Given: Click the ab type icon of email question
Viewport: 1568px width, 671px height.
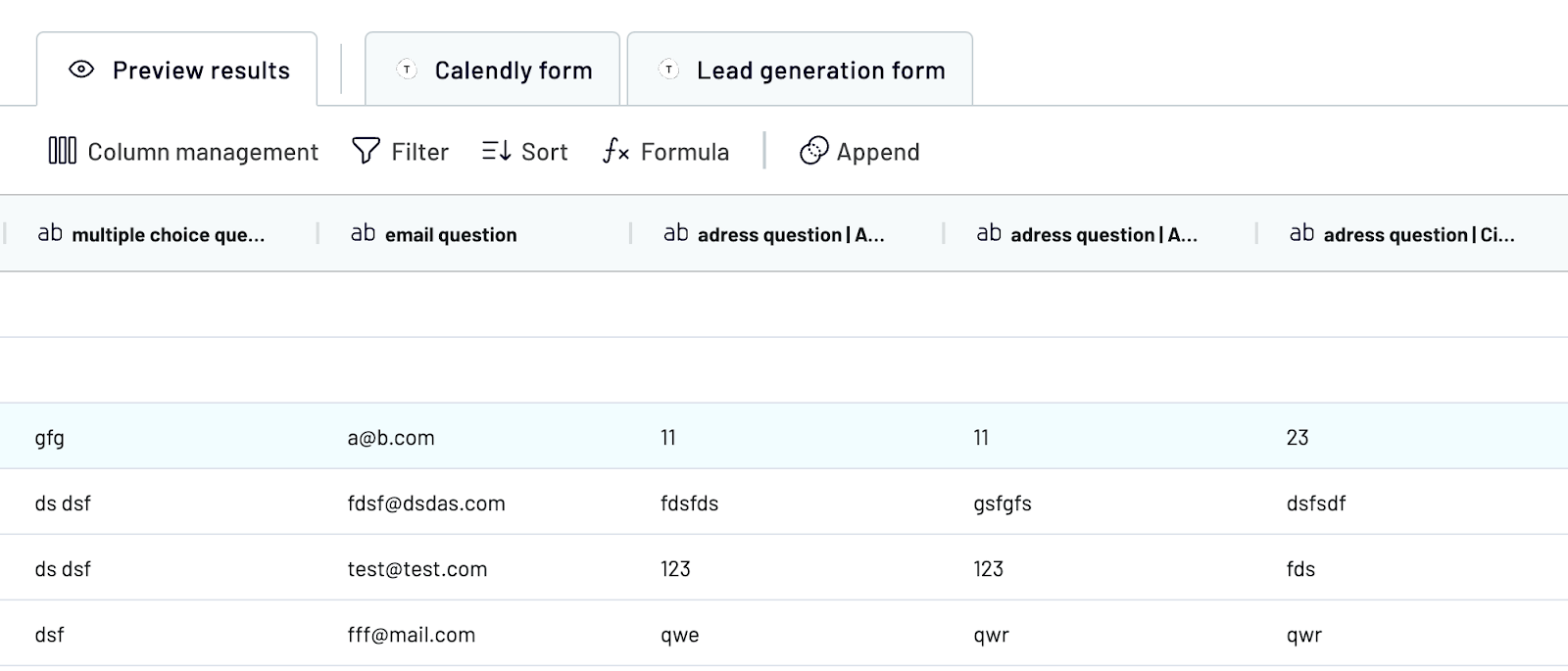Looking at the screenshot, I should tap(363, 233).
